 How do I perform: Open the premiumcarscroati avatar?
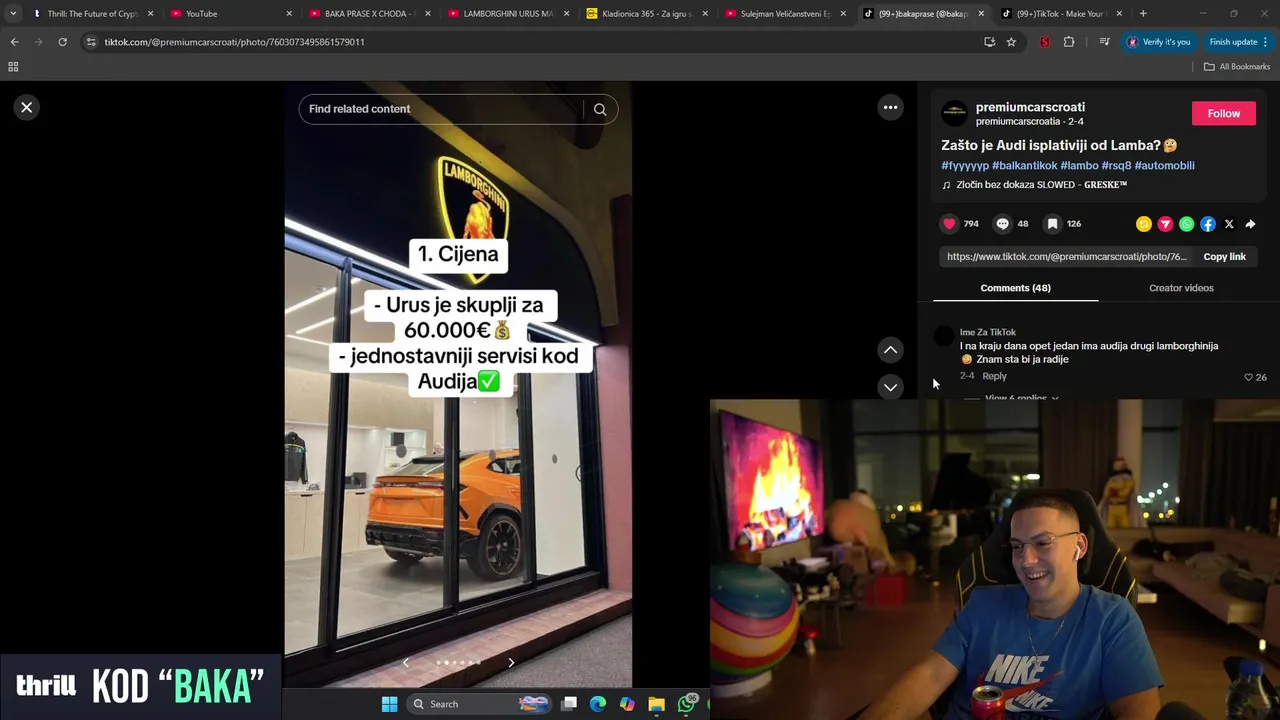(x=954, y=113)
